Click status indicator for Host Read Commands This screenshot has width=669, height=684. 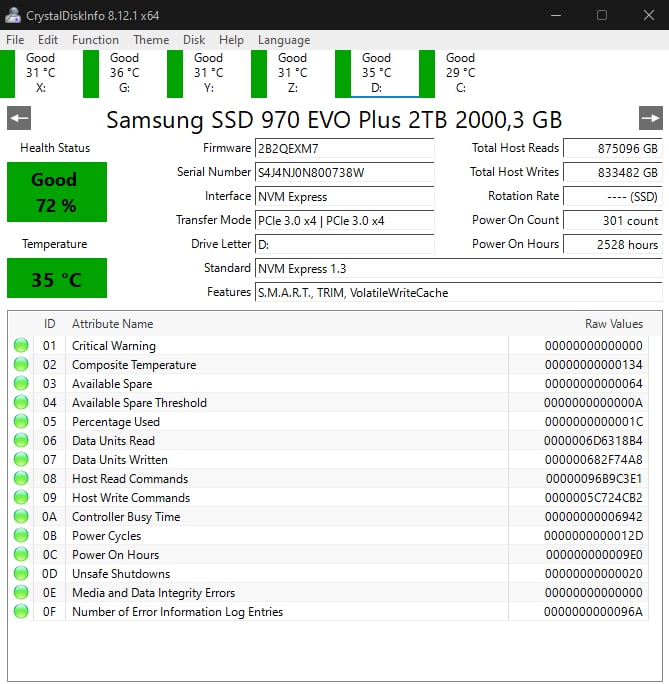click(x=21, y=479)
